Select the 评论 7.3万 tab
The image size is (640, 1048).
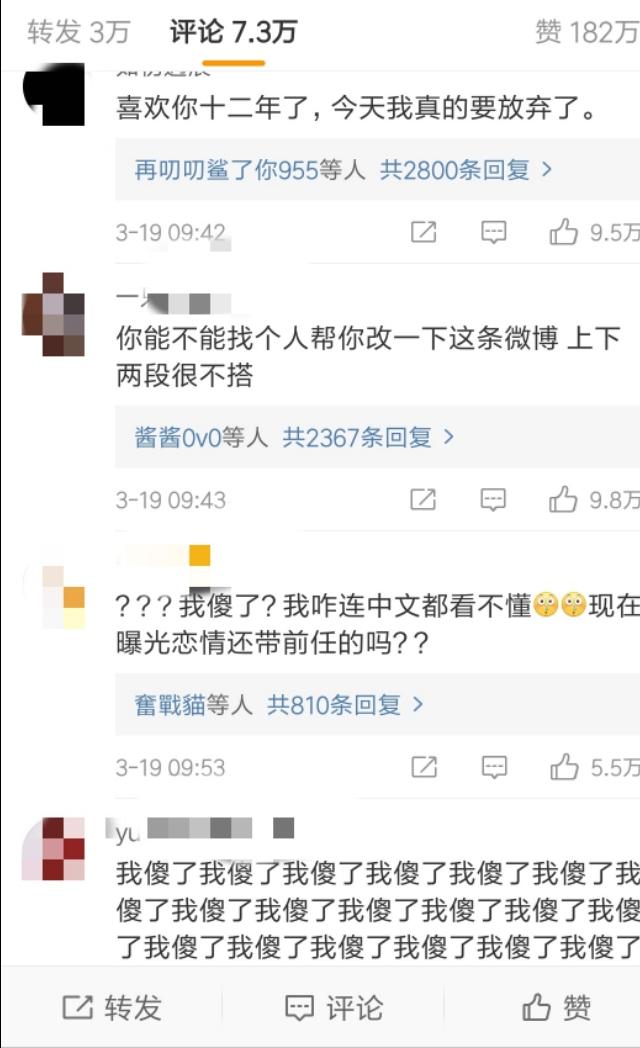(x=232, y=32)
